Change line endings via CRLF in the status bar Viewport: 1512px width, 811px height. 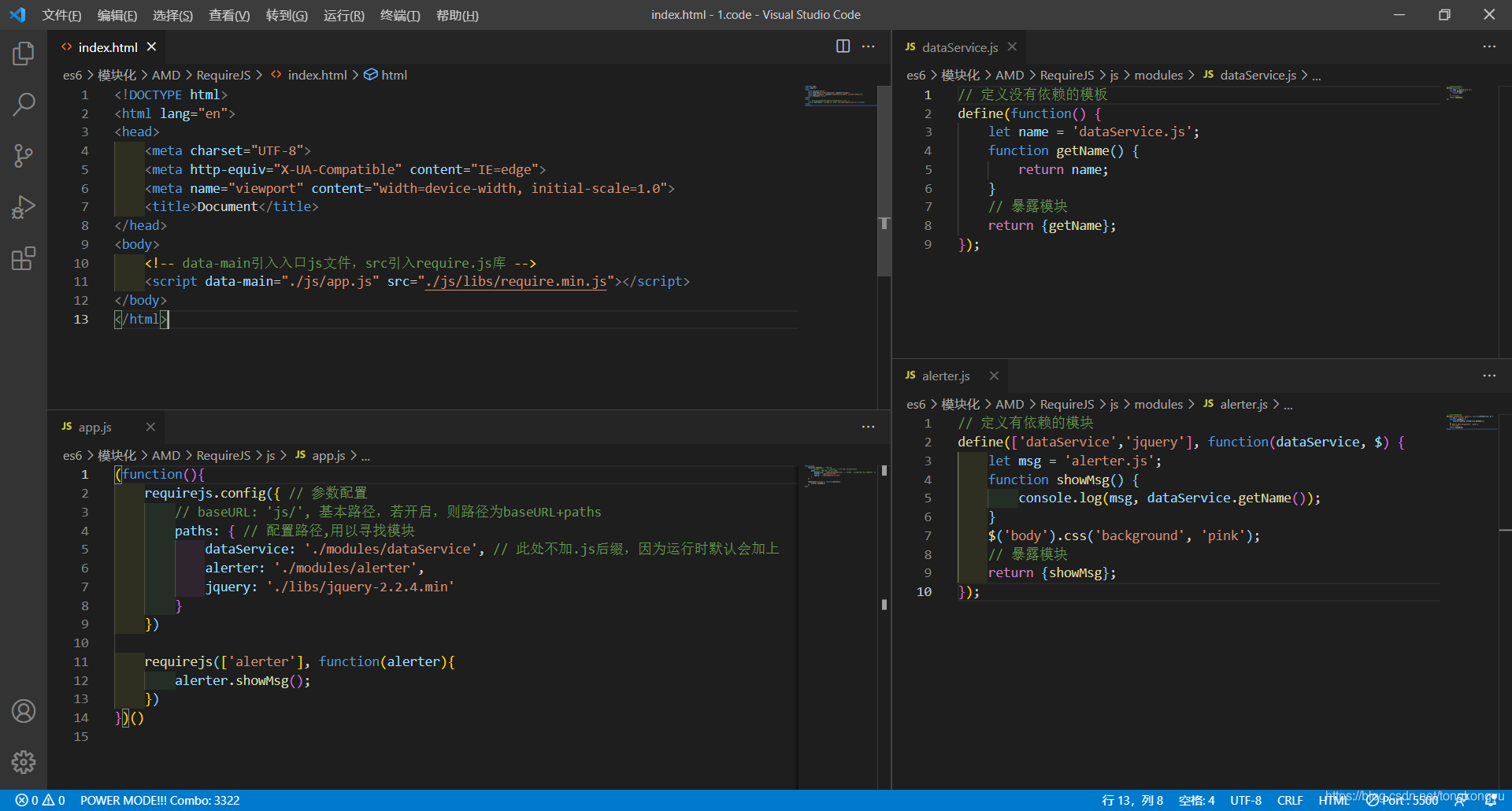1290,800
